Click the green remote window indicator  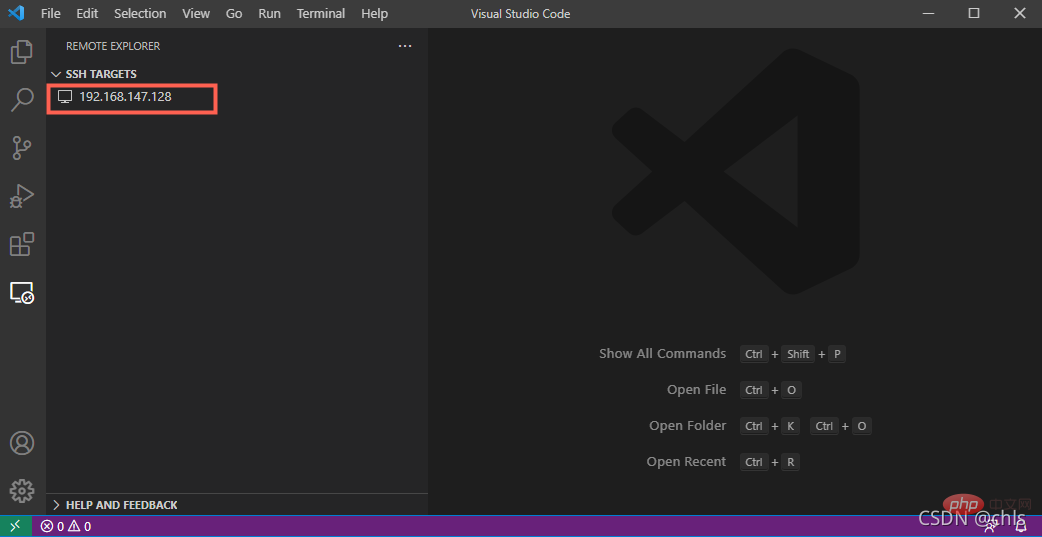[15, 526]
